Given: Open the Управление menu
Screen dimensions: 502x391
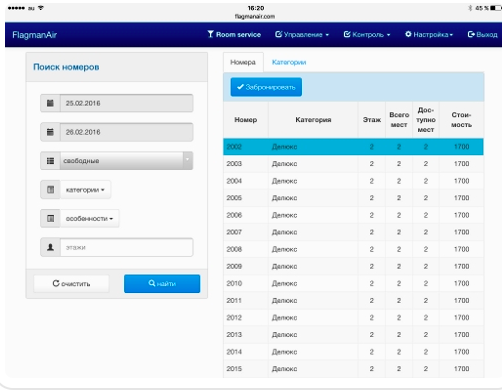Looking at the screenshot, I should click(302, 34).
